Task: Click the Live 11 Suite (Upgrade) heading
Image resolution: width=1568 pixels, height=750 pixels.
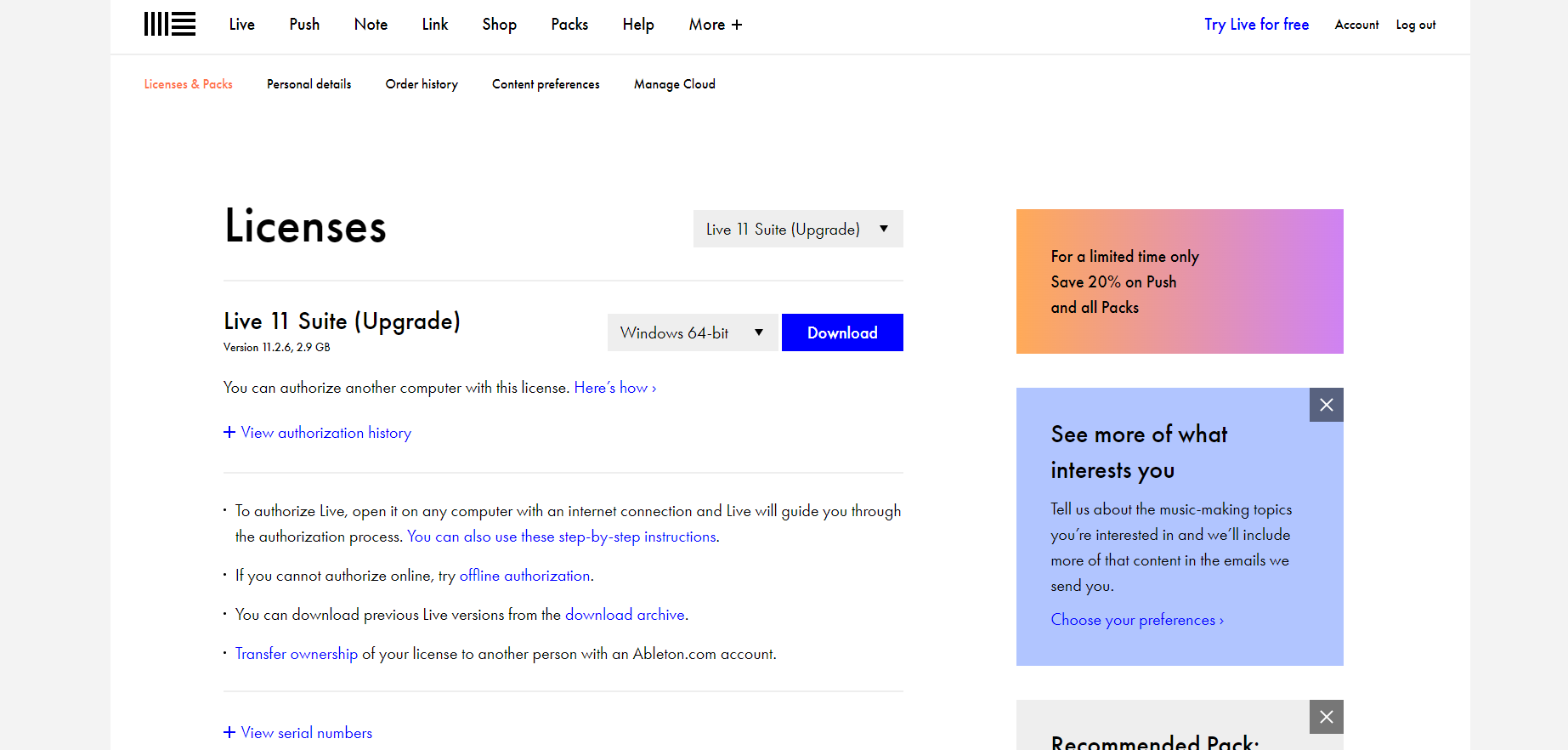Action: (342, 321)
